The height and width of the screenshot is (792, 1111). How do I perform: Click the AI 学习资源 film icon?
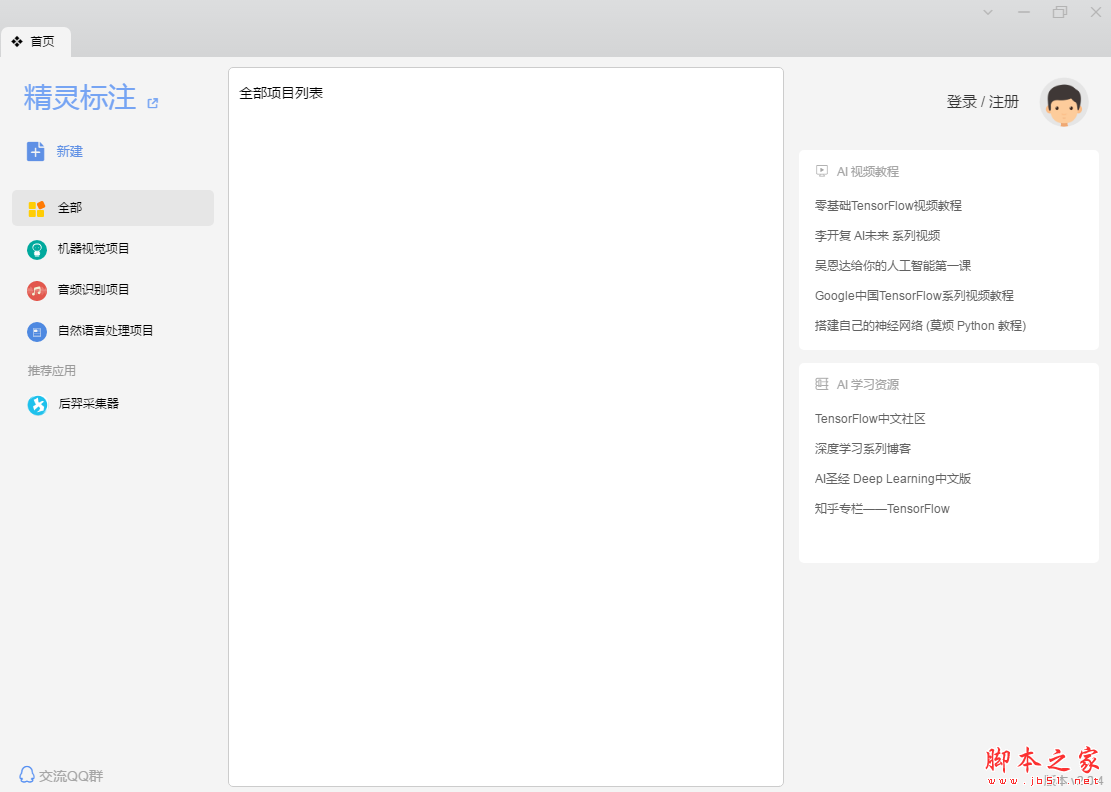pos(822,384)
